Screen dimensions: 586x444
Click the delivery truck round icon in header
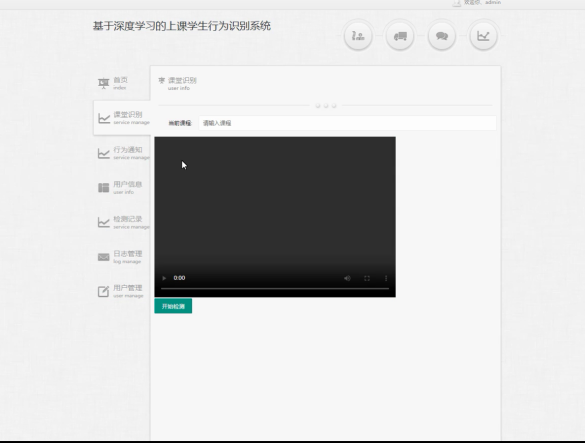(400, 36)
